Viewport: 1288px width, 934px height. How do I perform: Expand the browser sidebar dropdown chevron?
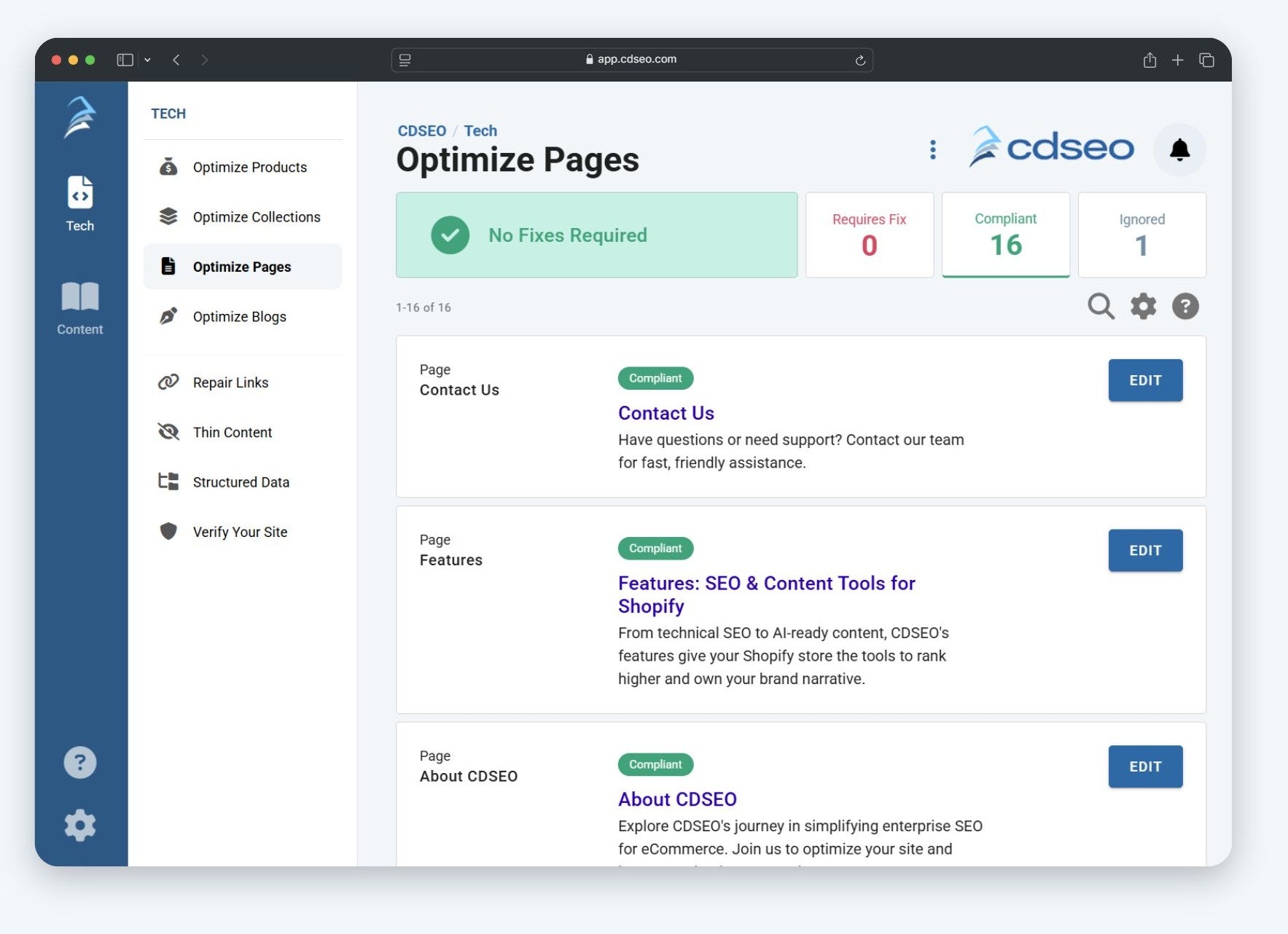[147, 60]
